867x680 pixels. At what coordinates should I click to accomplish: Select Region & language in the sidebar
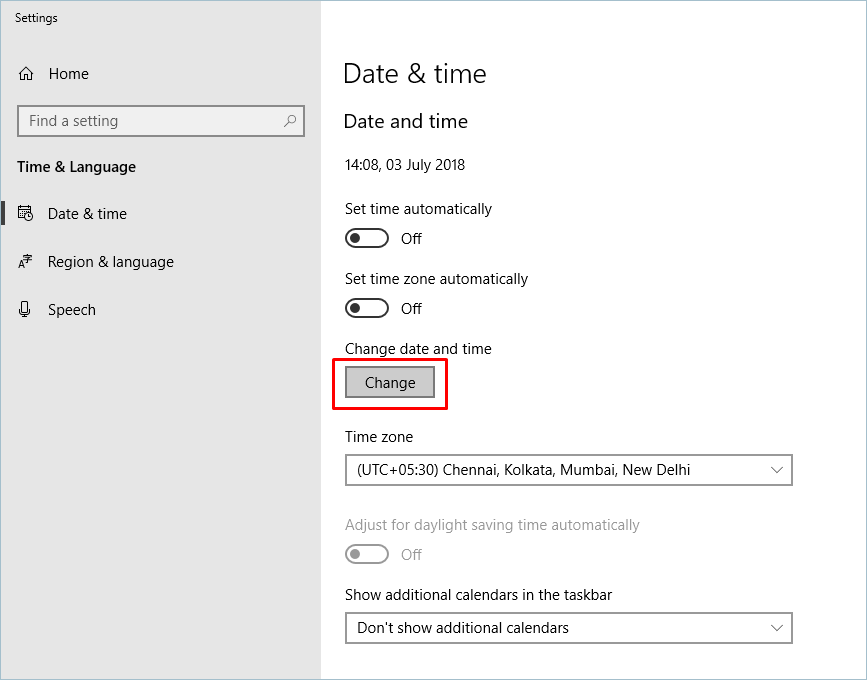[111, 262]
